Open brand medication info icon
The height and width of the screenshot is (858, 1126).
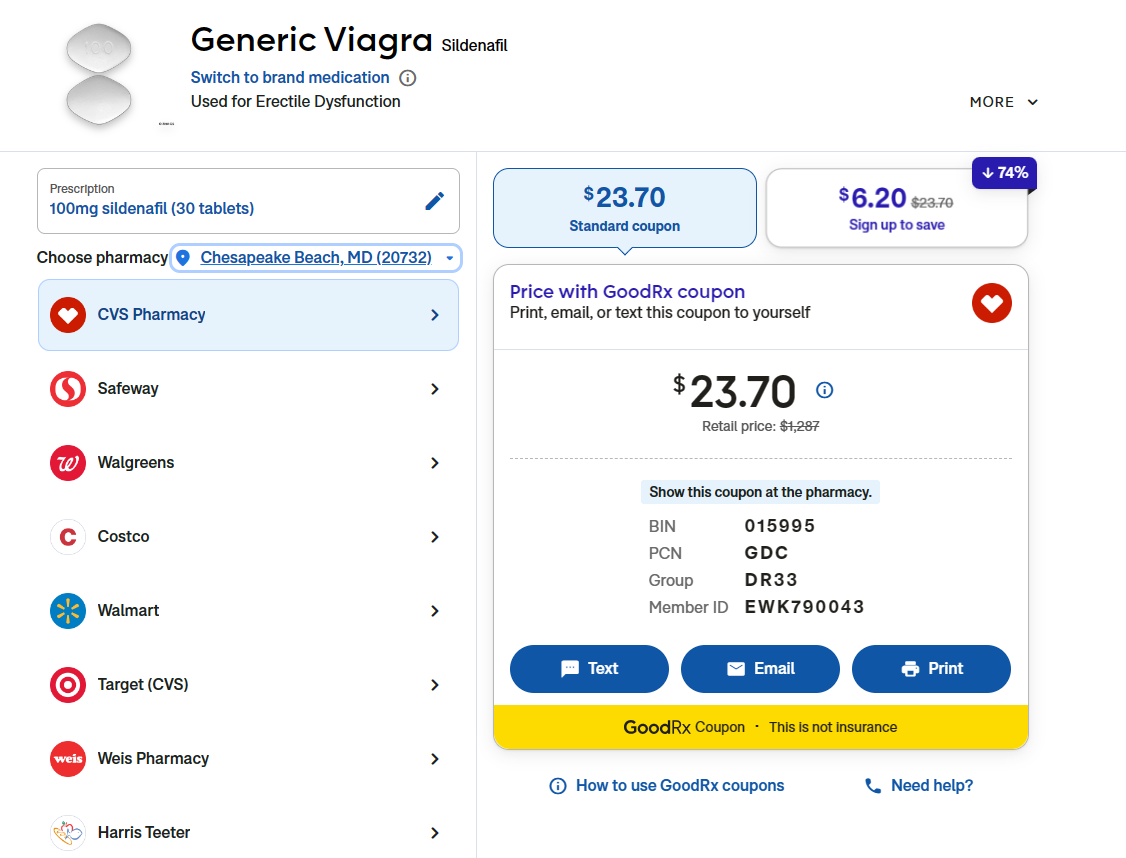pyautogui.click(x=407, y=78)
